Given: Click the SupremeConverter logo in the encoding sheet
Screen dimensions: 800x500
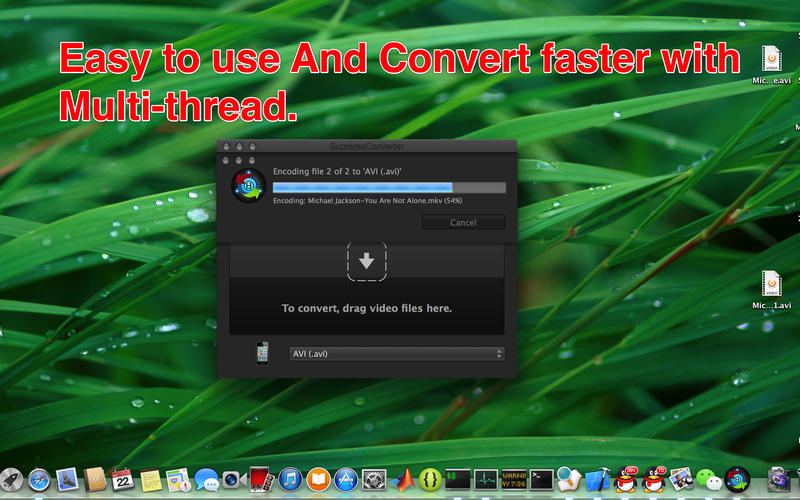Looking at the screenshot, I should [248, 185].
